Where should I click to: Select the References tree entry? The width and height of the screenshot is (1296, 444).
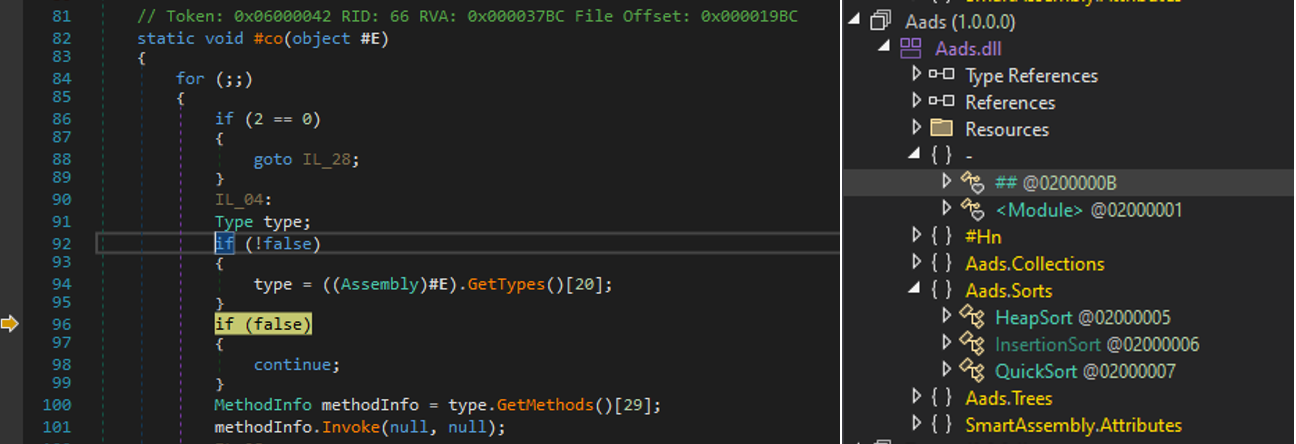tap(1009, 102)
